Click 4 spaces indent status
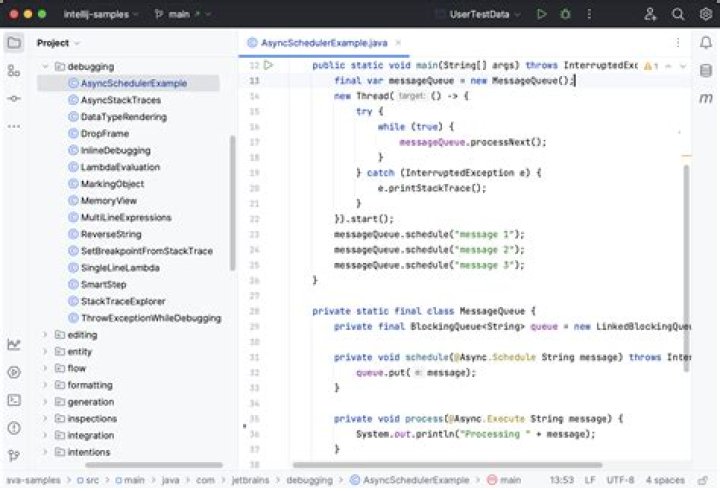This screenshot has height=491, width=720. 665,480
